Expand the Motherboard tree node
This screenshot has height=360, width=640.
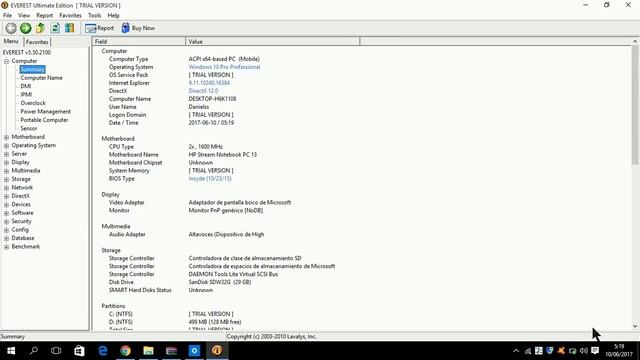click(7, 137)
